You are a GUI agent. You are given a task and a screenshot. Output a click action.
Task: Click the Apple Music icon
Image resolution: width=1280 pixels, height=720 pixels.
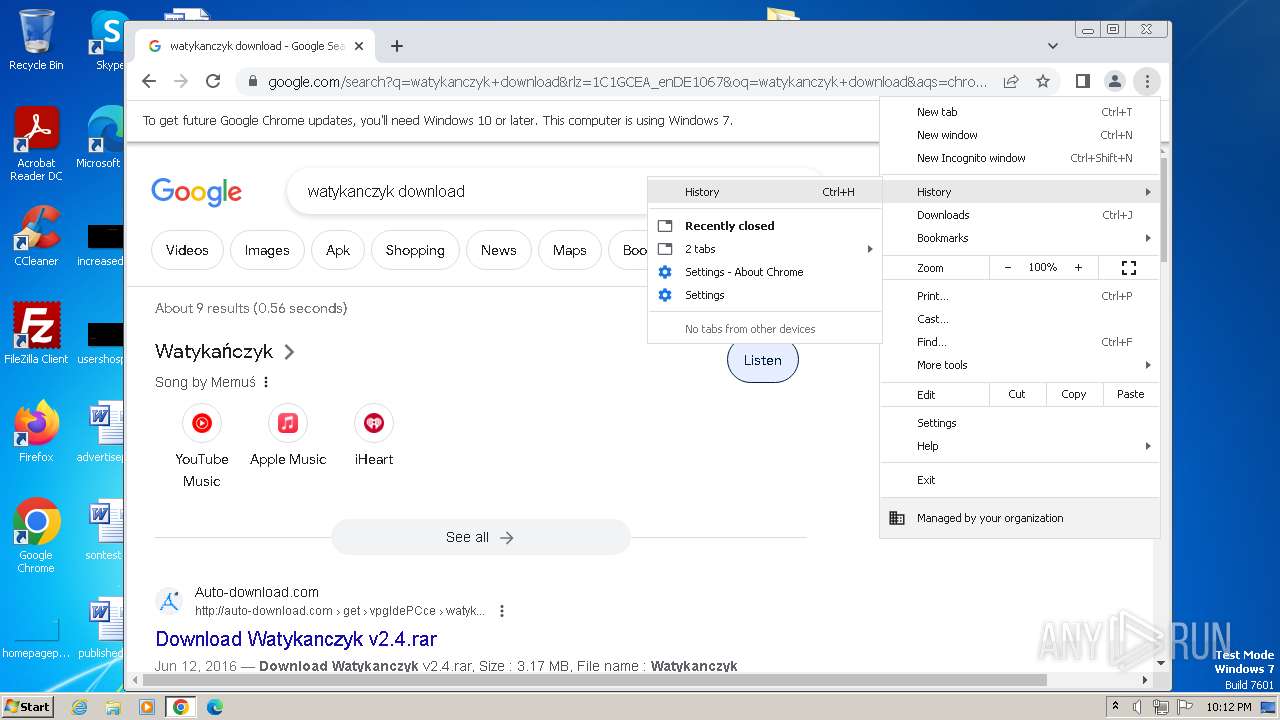pos(288,423)
